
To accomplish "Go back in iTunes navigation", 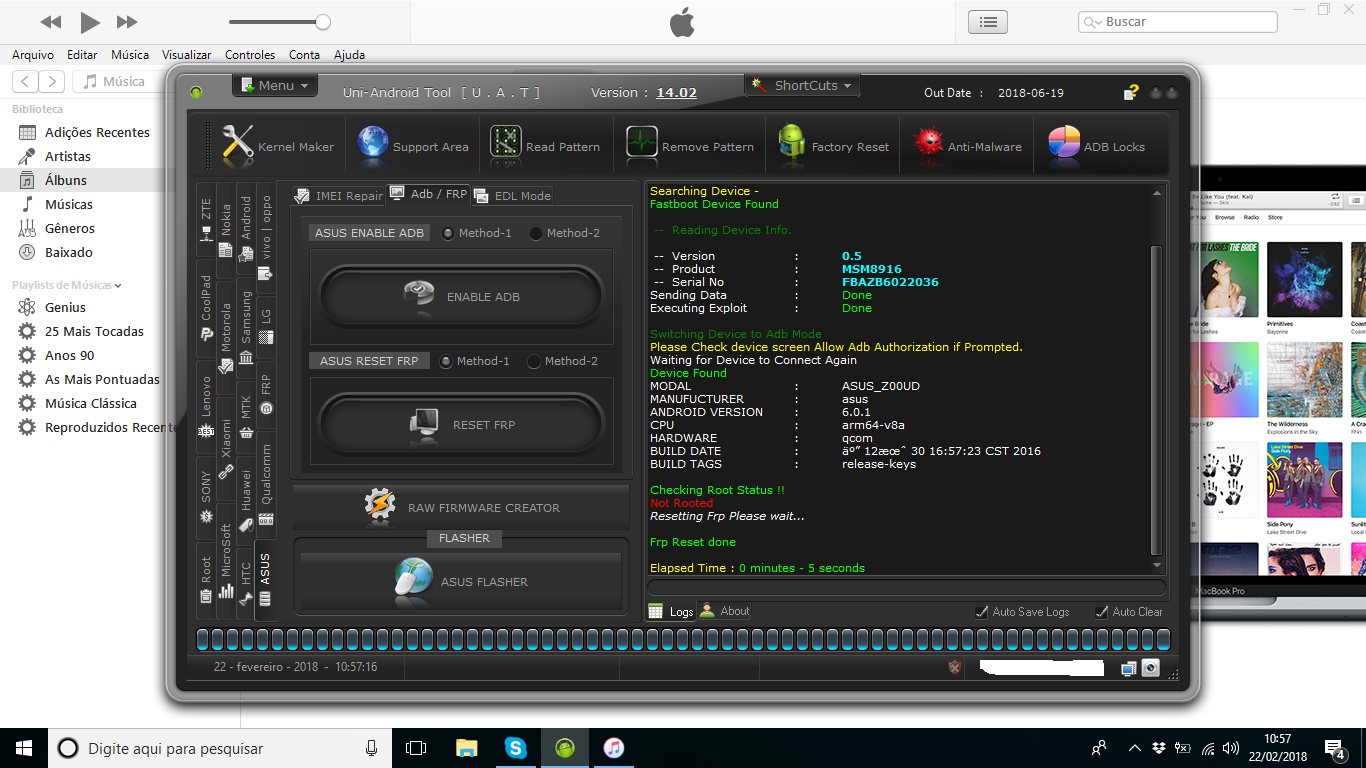I will (x=25, y=82).
